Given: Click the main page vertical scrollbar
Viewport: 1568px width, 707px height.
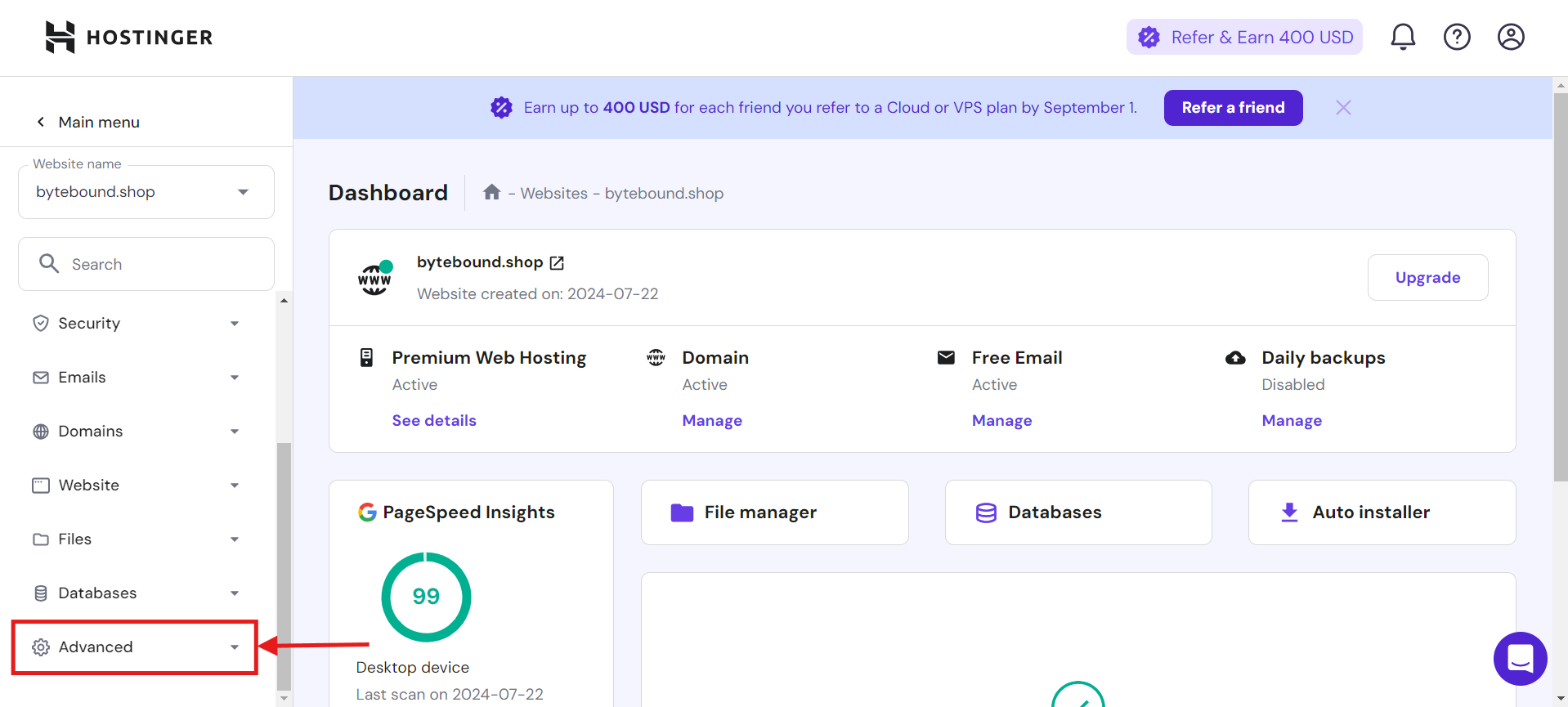Looking at the screenshot, I should [x=1561, y=287].
